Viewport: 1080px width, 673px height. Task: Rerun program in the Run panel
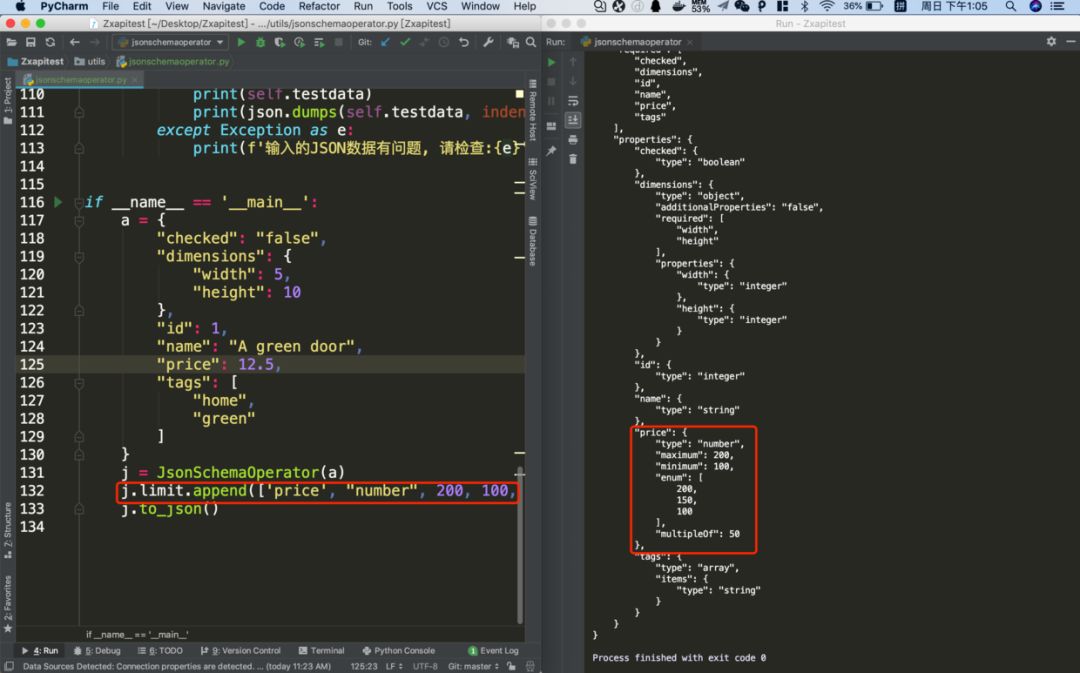pyautogui.click(x=552, y=62)
